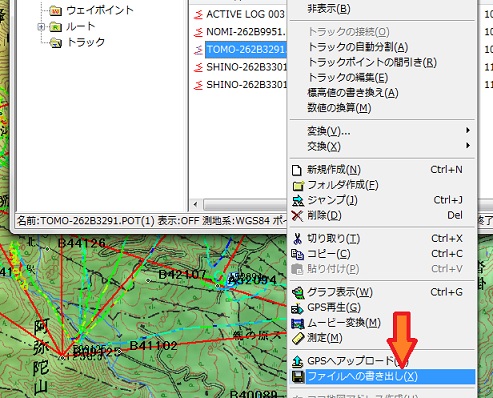Click the GPSへアップロード upload icon
Screen dimensions: 493x398
(297, 361)
